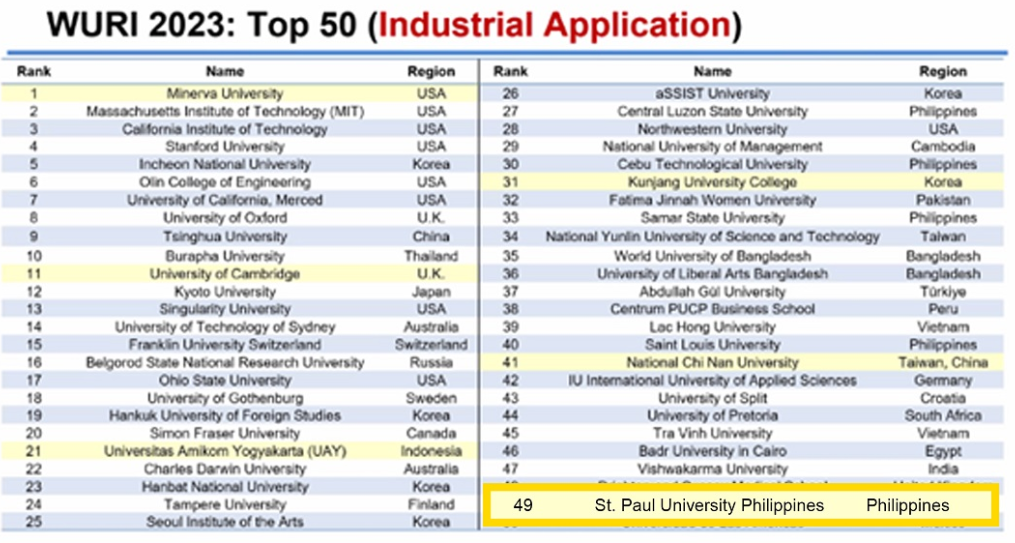Viewport: 1015px width, 543px height.
Task: Select "Saint Louis University" name
Action: [712, 345]
